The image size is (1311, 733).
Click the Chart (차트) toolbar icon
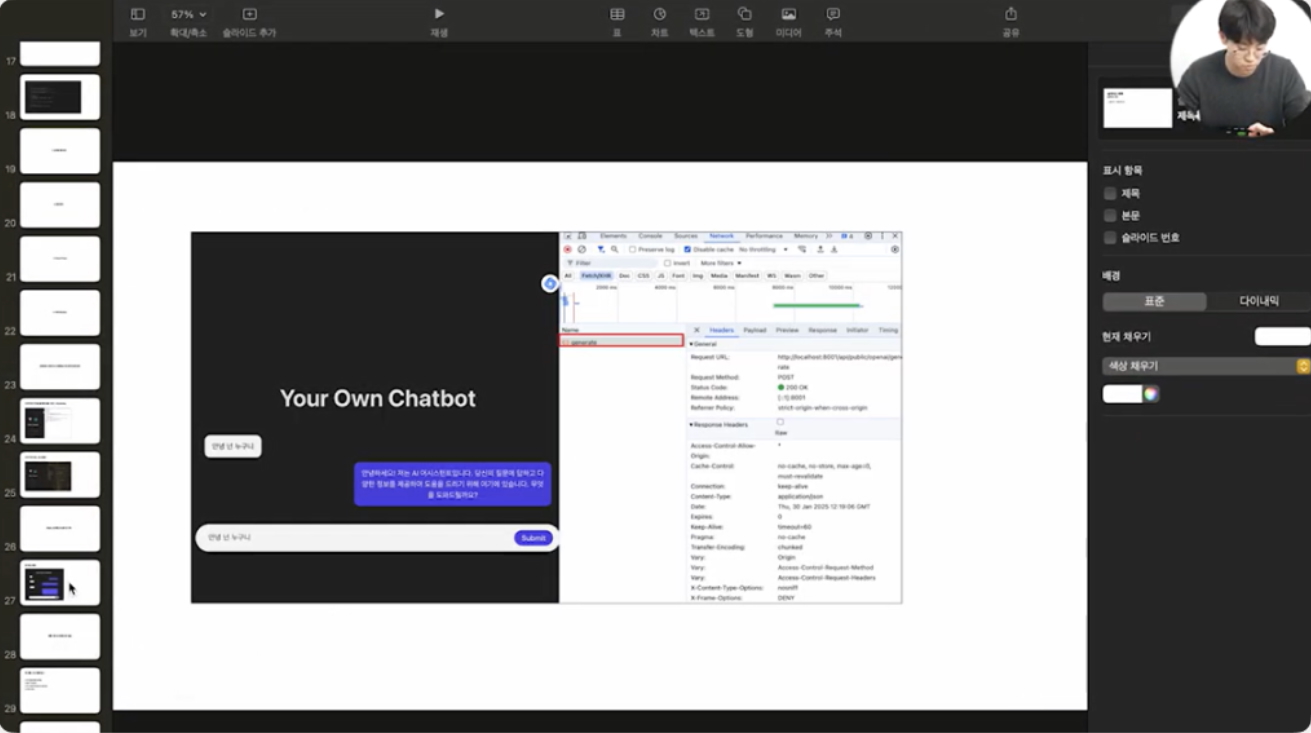click(x=660, y=15)
